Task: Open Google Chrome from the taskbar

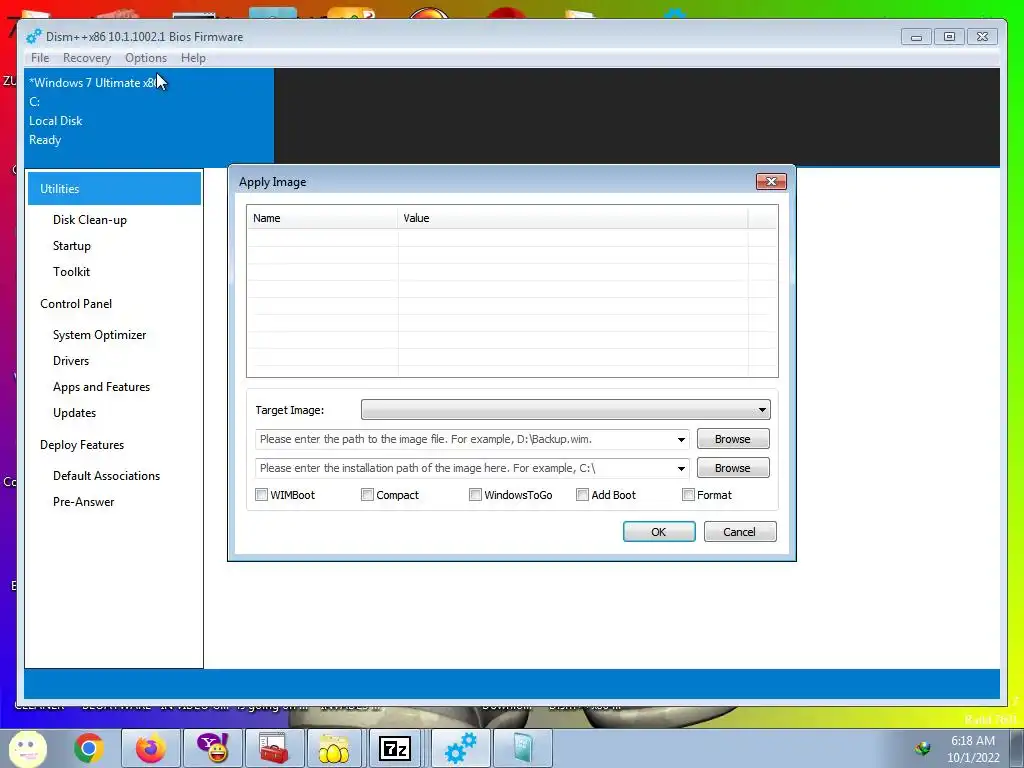Action: tap(89, 748)
